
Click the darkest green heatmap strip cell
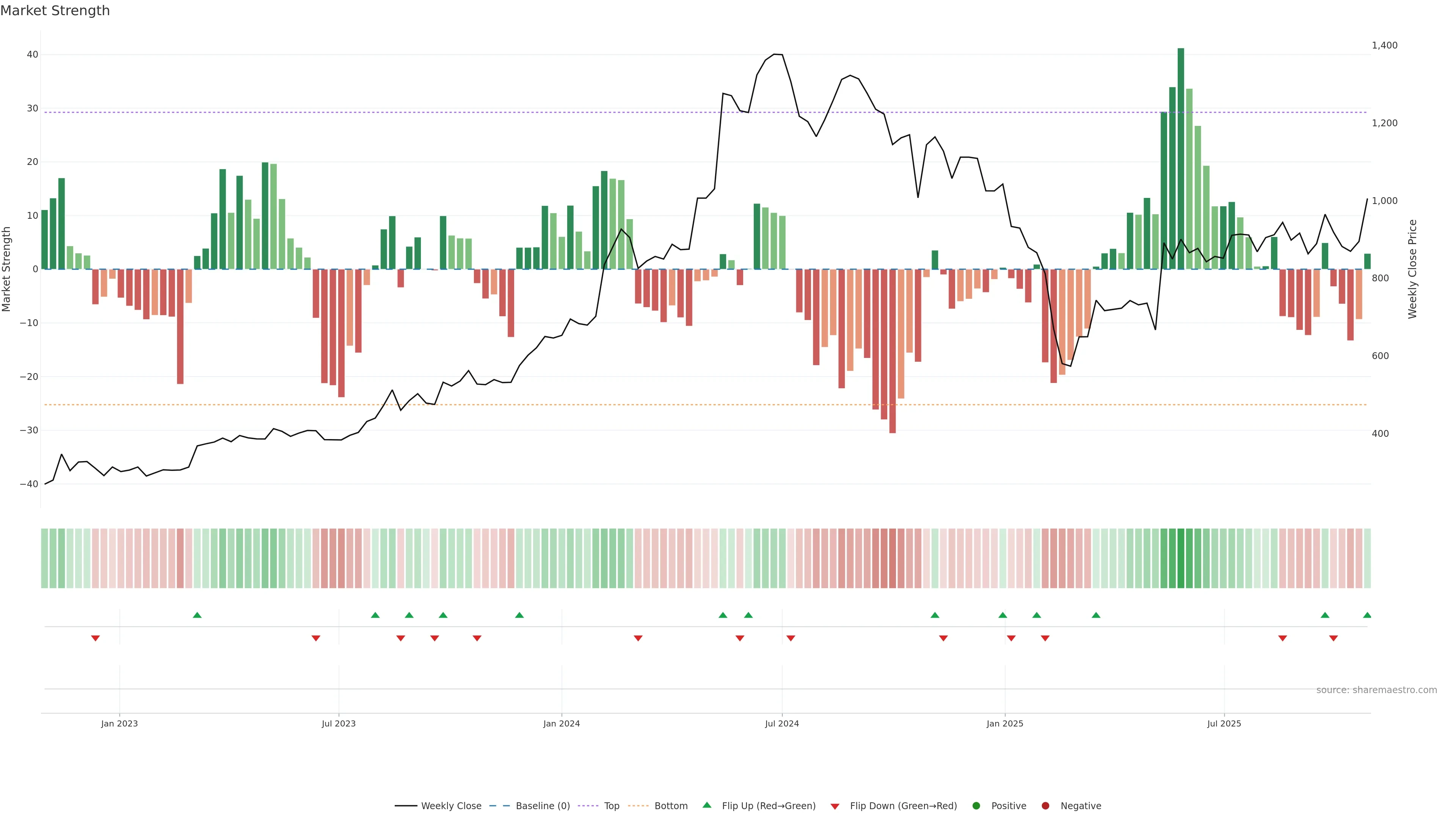pyautogui.click(x=1181, y=558)
